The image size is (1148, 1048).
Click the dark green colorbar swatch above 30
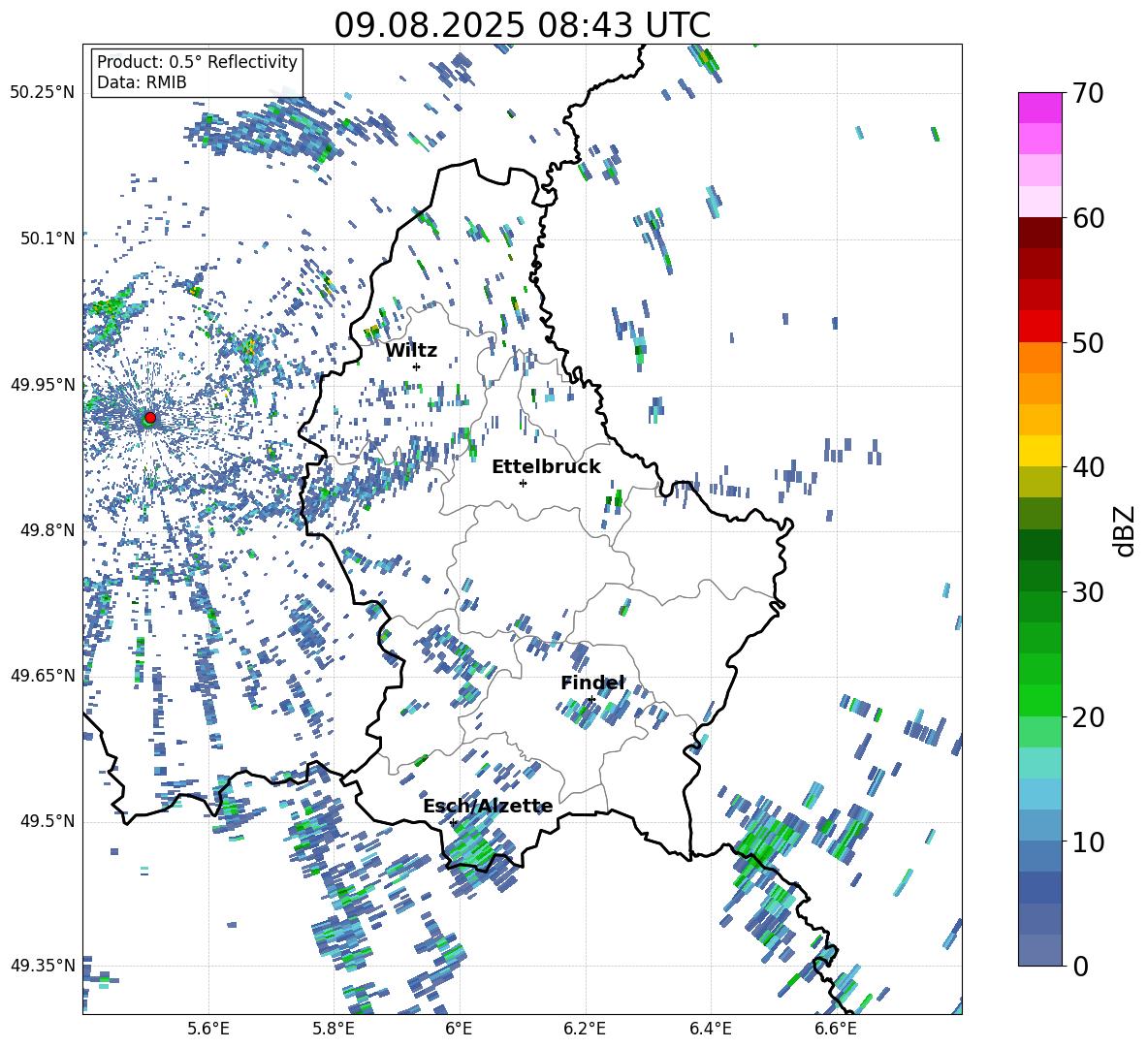click(1040, 576)
